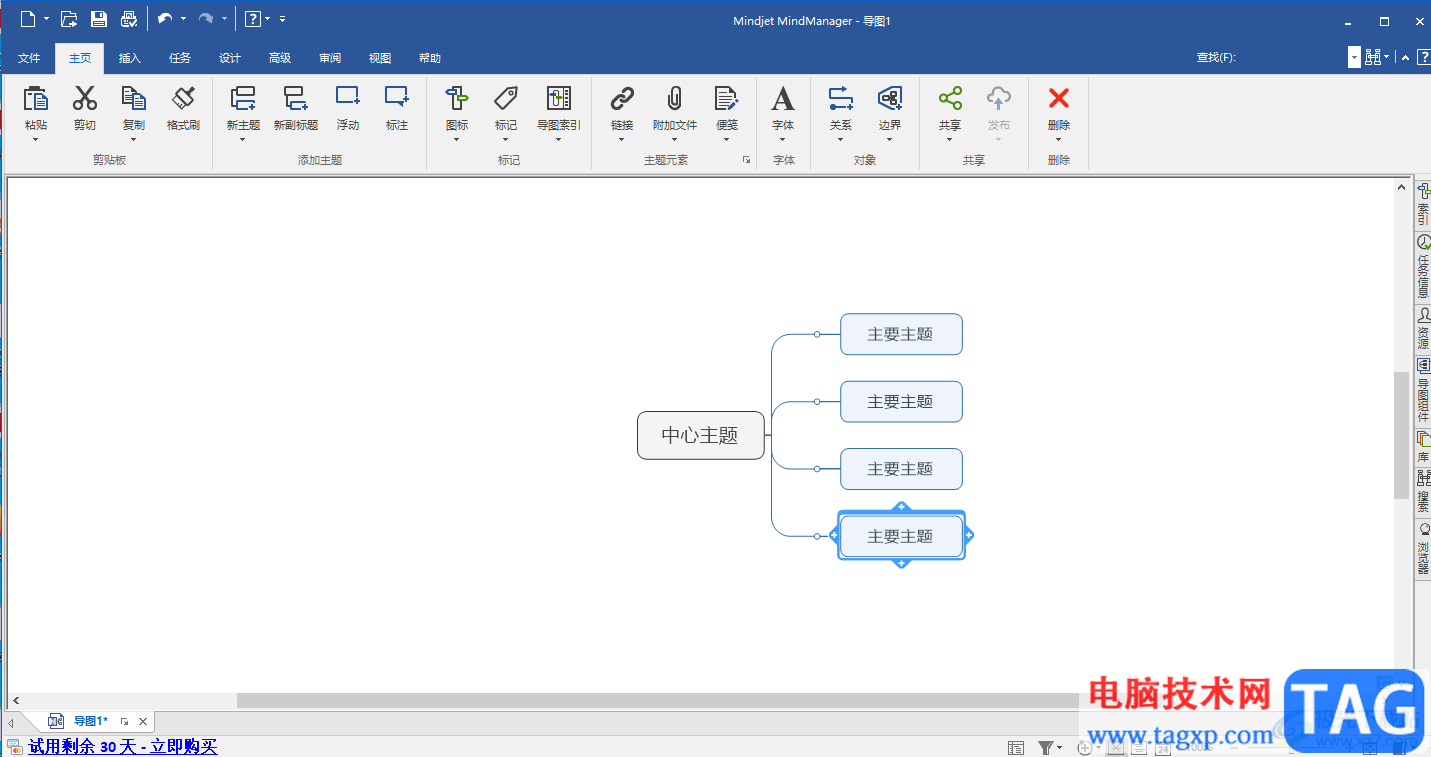This screenshot has height=757, width=1431.
Task: Click the horizontal scrollbar thumb
Action: click(x=660, y=701)
